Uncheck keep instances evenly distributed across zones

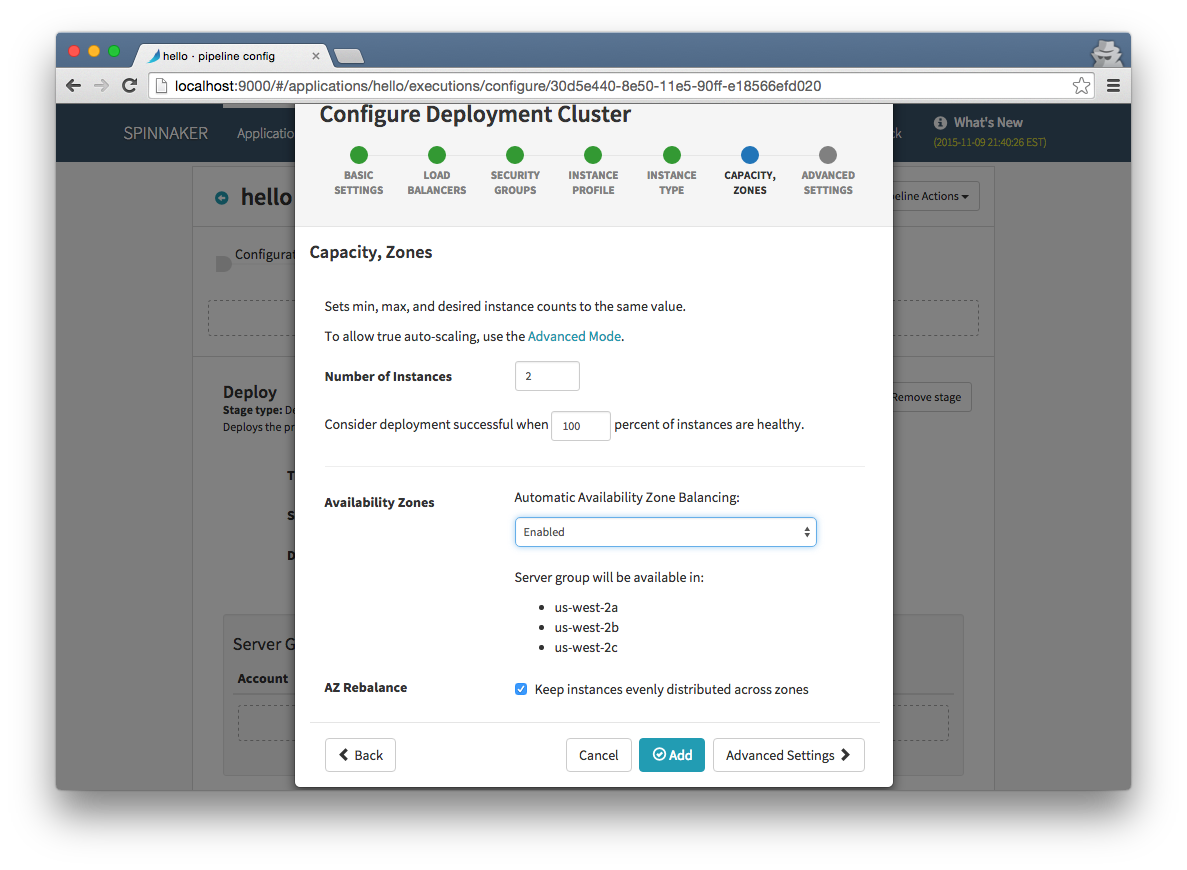[x=520, y=689]
